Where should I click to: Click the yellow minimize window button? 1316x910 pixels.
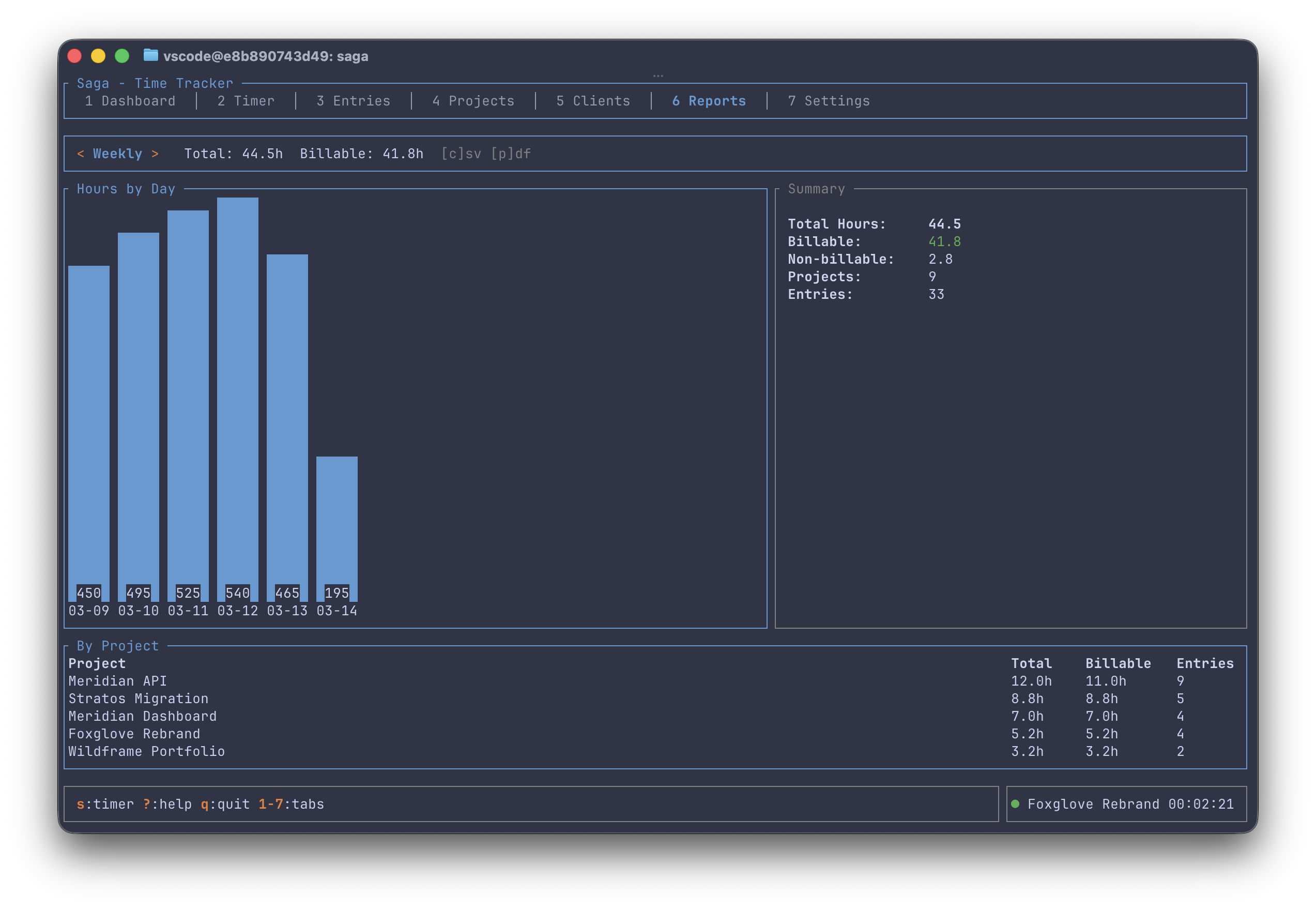tap(98, 56)
